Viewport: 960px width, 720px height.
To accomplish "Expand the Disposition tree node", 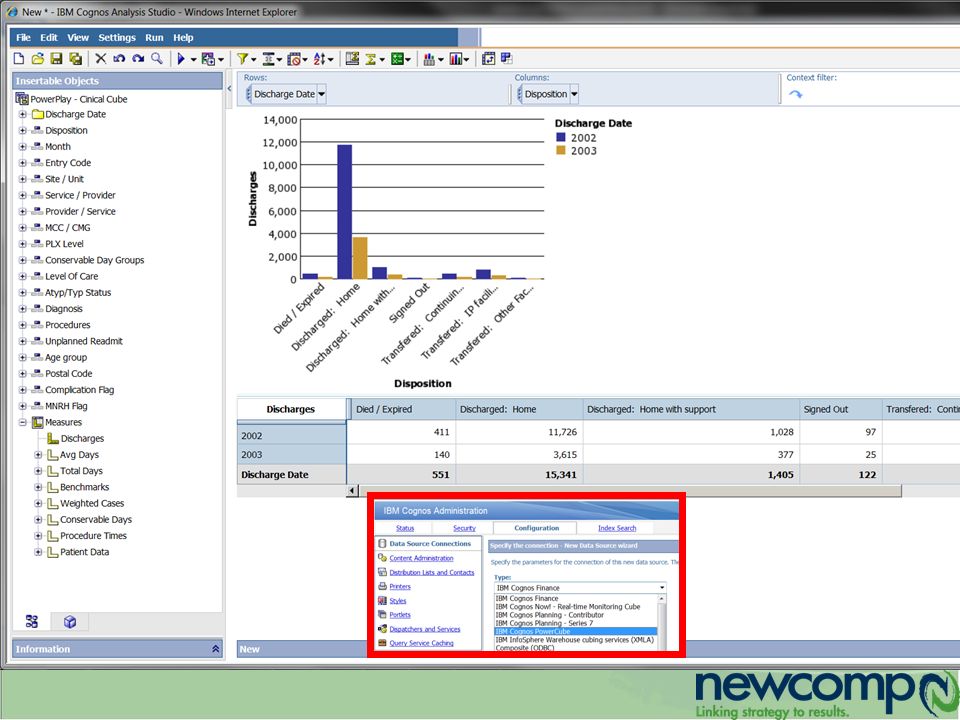I will 23,130.
